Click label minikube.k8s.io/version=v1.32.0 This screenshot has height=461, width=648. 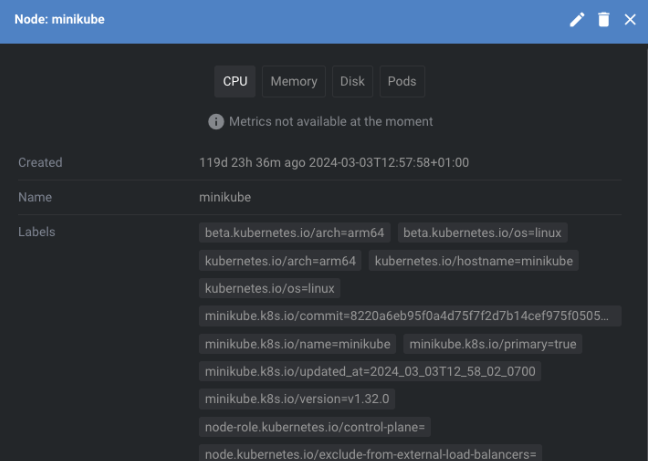pyautogui.click(x=297, y=399)
